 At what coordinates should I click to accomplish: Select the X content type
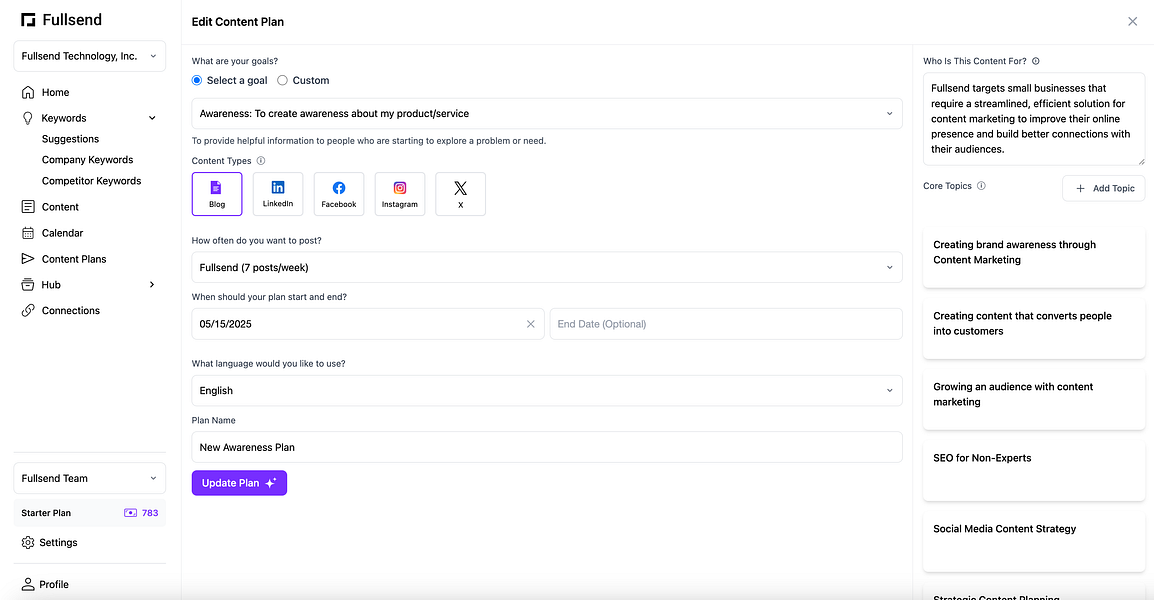tap(461, 194)
